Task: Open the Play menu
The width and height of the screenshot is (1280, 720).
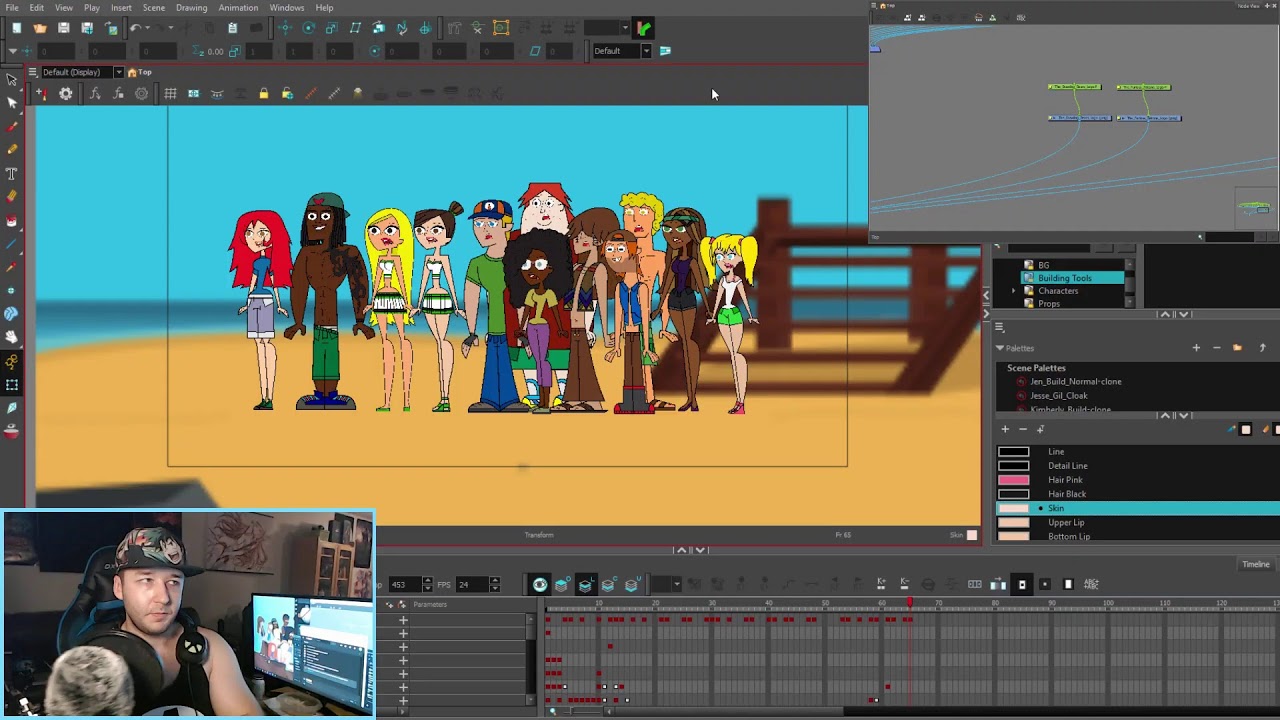Action: point(91,8)
